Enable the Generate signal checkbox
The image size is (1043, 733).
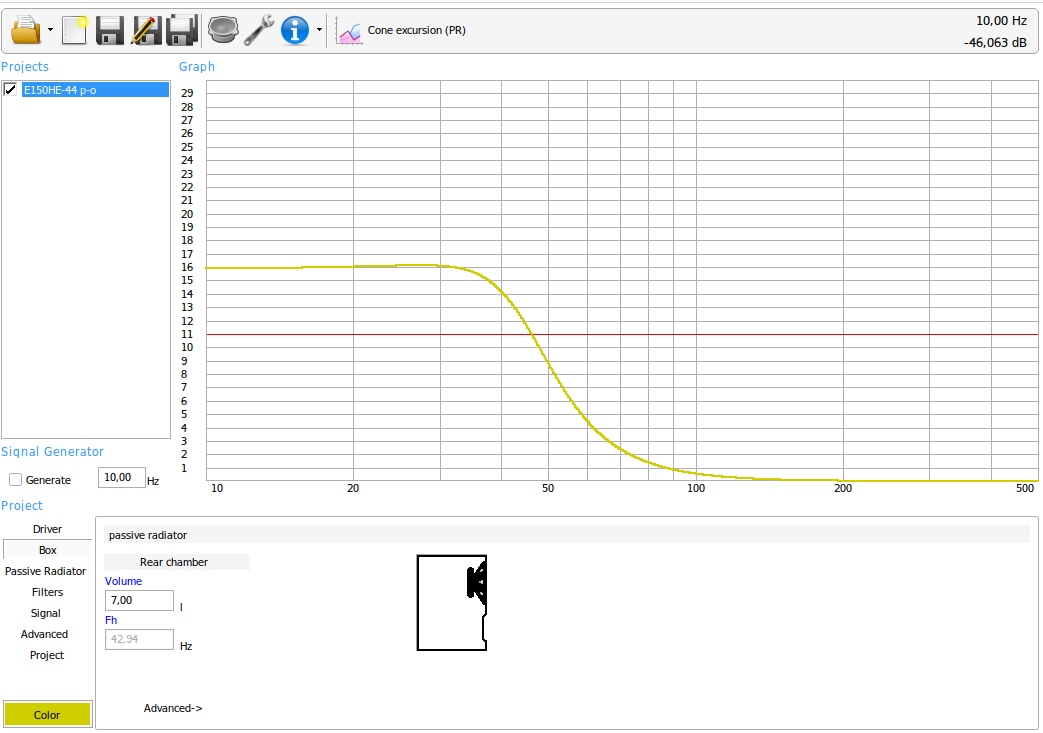16,480
